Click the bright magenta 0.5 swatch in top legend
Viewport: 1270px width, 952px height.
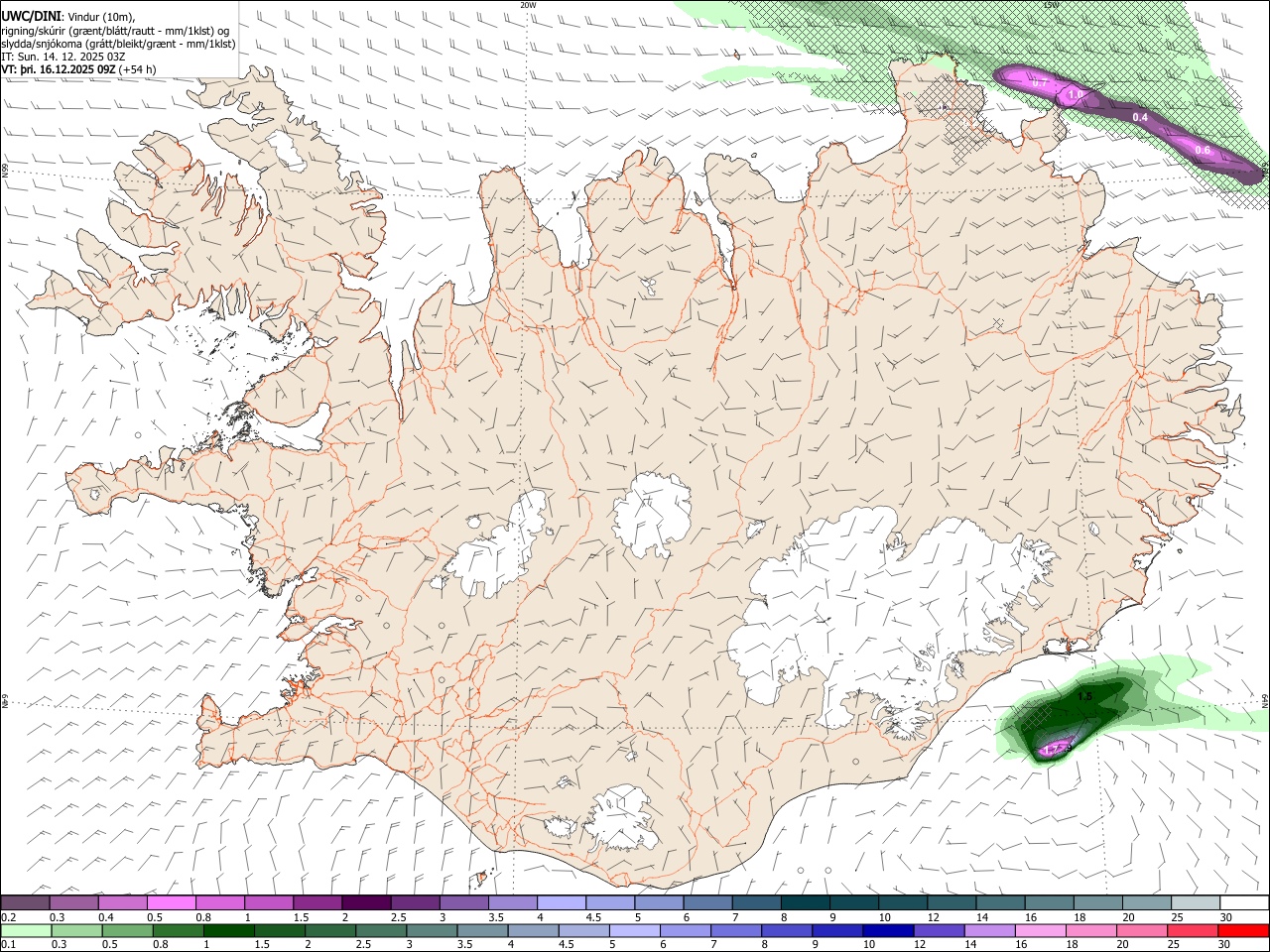[172, 903]
